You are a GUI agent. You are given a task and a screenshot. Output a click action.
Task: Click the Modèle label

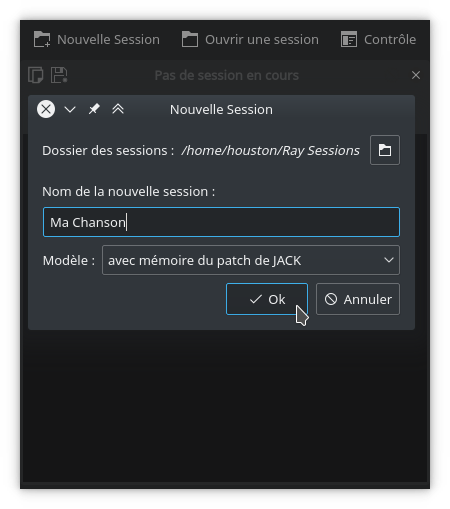pyautogui.click(x=69, y=260)
